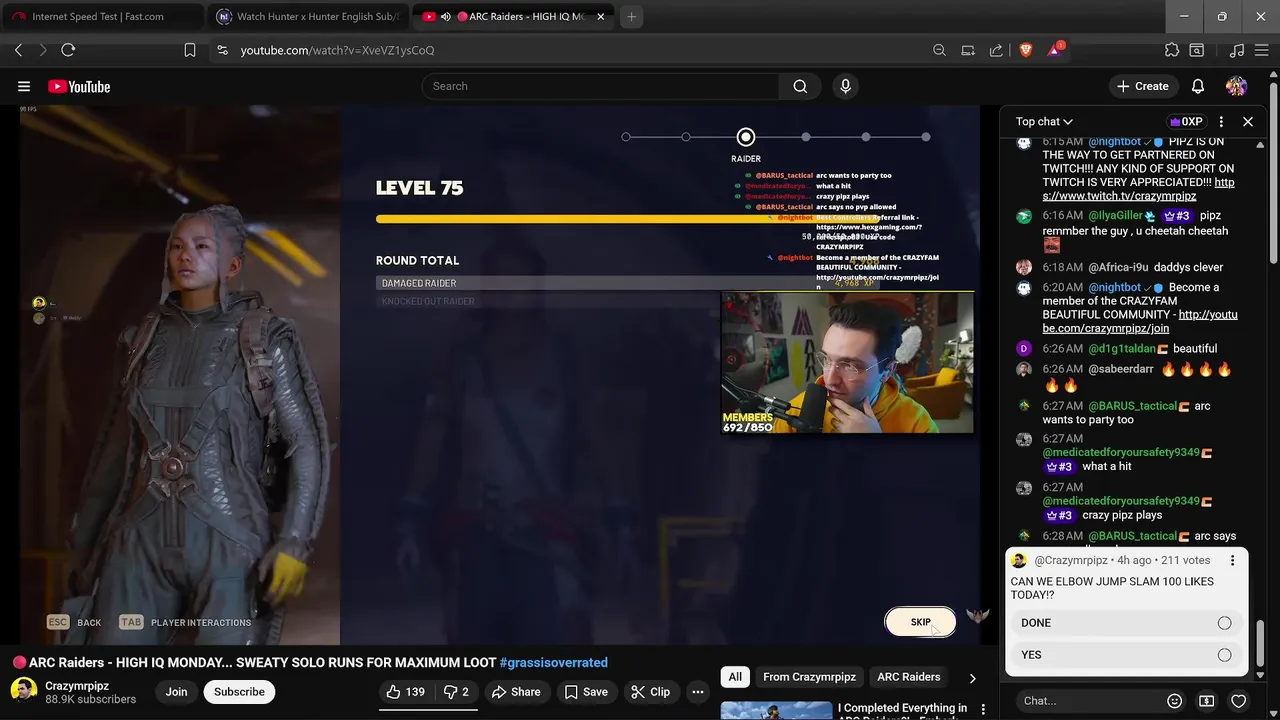The width and height of the screenshot is (1280, 720).
Task: Select the ARC Raiders chip
Action: point(908,677)
